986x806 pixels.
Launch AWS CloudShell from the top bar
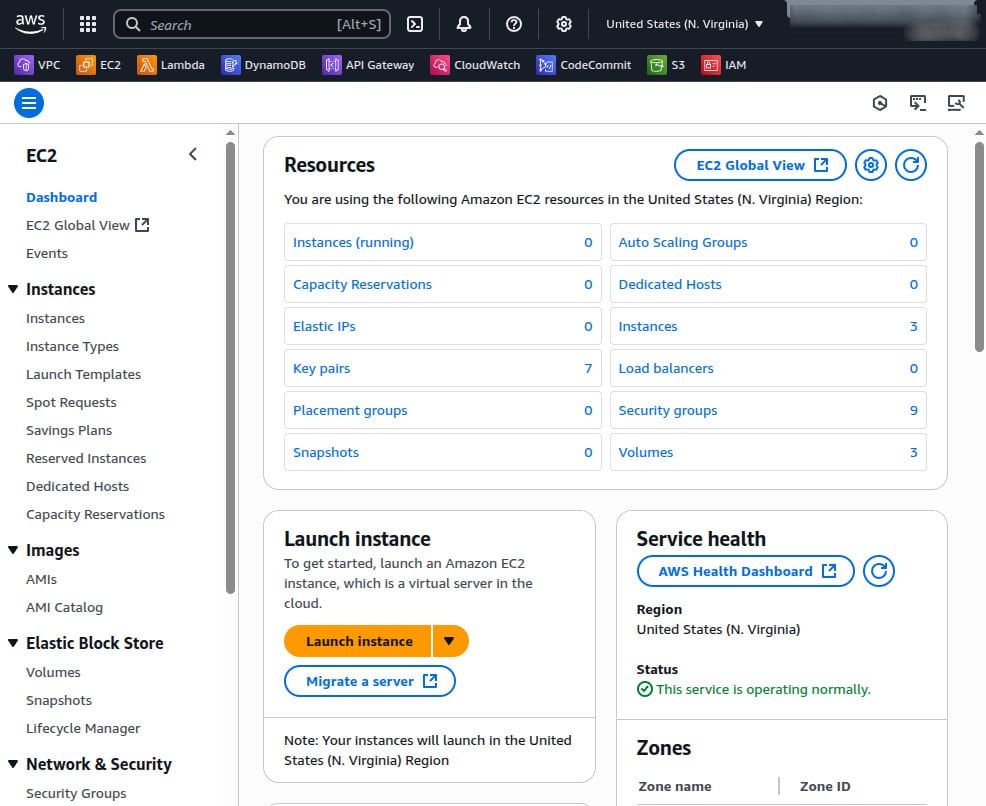[x=415, y=24]
